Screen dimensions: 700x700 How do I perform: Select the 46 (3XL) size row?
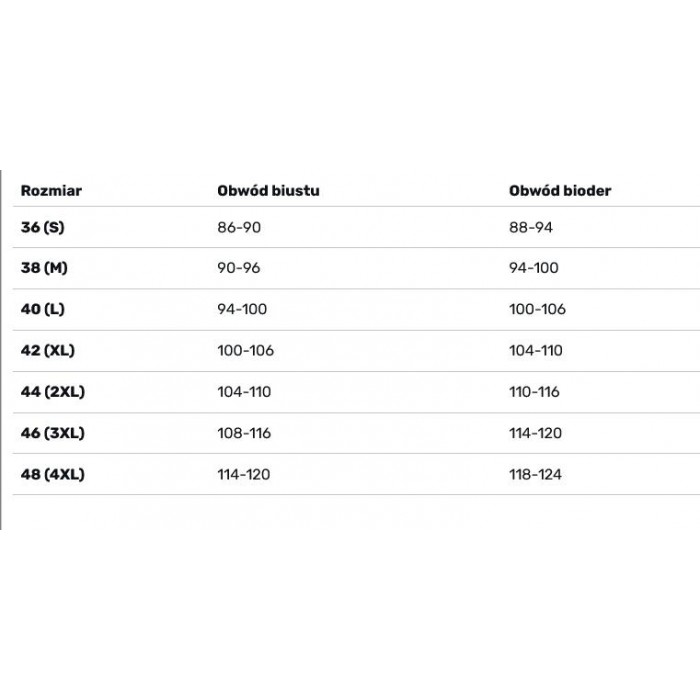[x=356, y=433]
